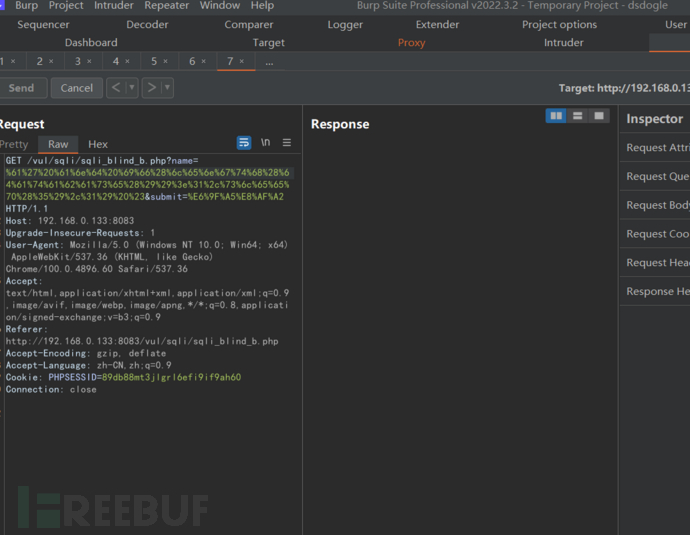This screenshot has width=690, height=535.
Task: Open request pane hamburger options menu
Action: pos(286,143)
